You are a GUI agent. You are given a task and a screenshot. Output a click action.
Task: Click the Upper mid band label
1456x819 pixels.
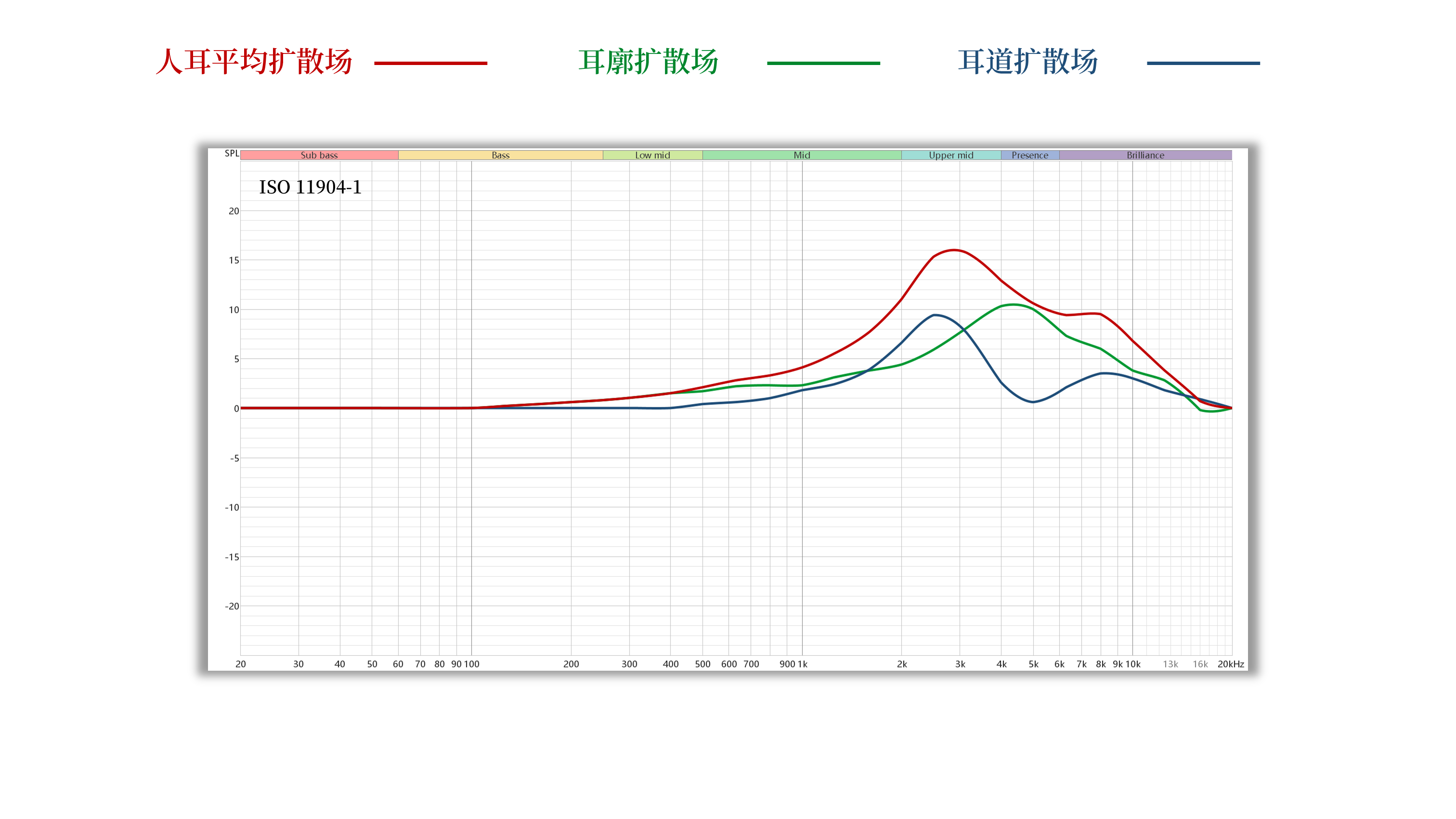click(951, 155)
